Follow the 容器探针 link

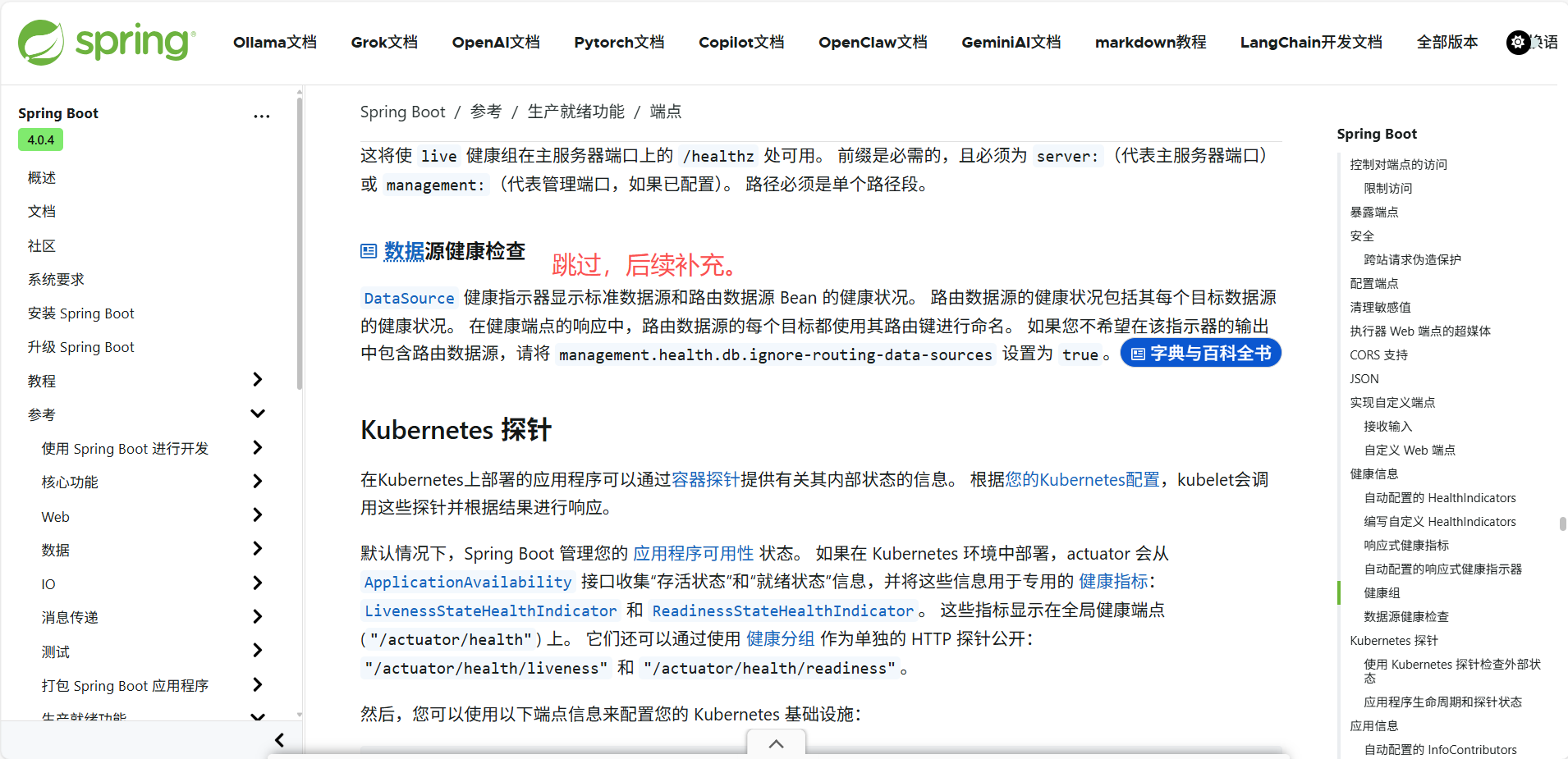[x=706, y=479]
